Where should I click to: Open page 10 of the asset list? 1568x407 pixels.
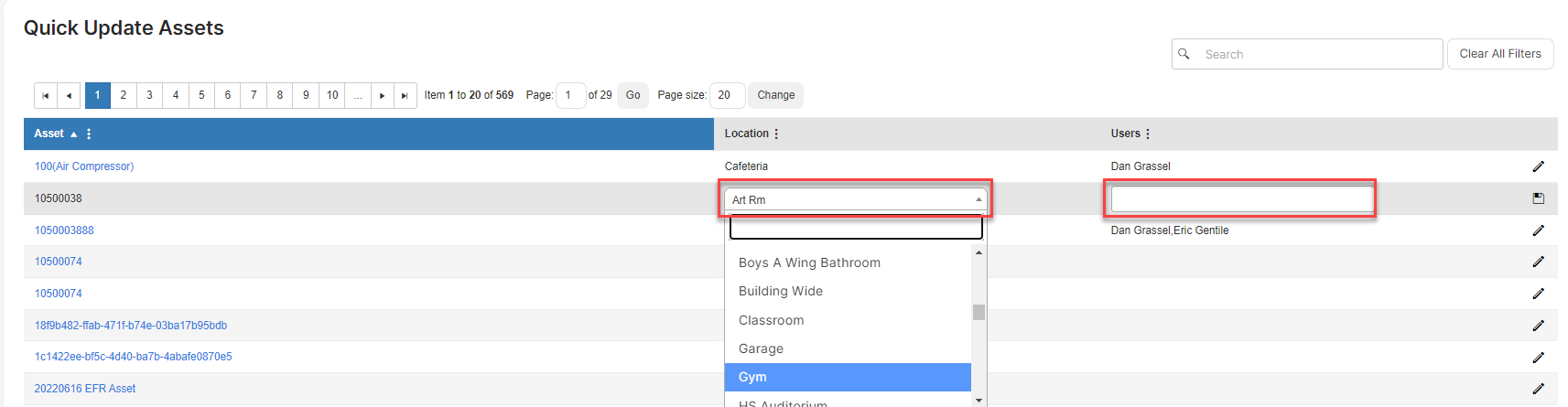tap(332, 95)
